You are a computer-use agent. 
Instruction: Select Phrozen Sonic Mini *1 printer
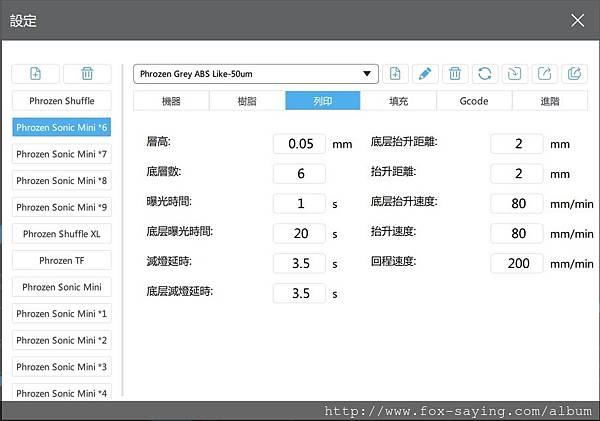click(x=62, y=313)
